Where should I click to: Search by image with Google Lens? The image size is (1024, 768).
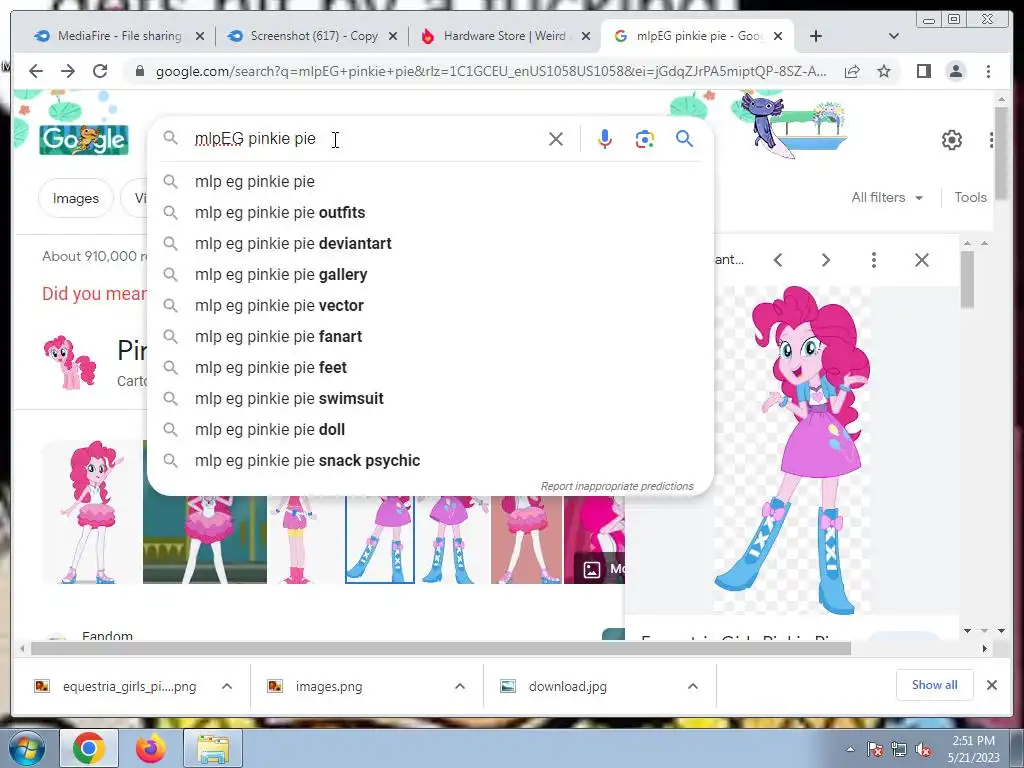click(x=645, y=139)
